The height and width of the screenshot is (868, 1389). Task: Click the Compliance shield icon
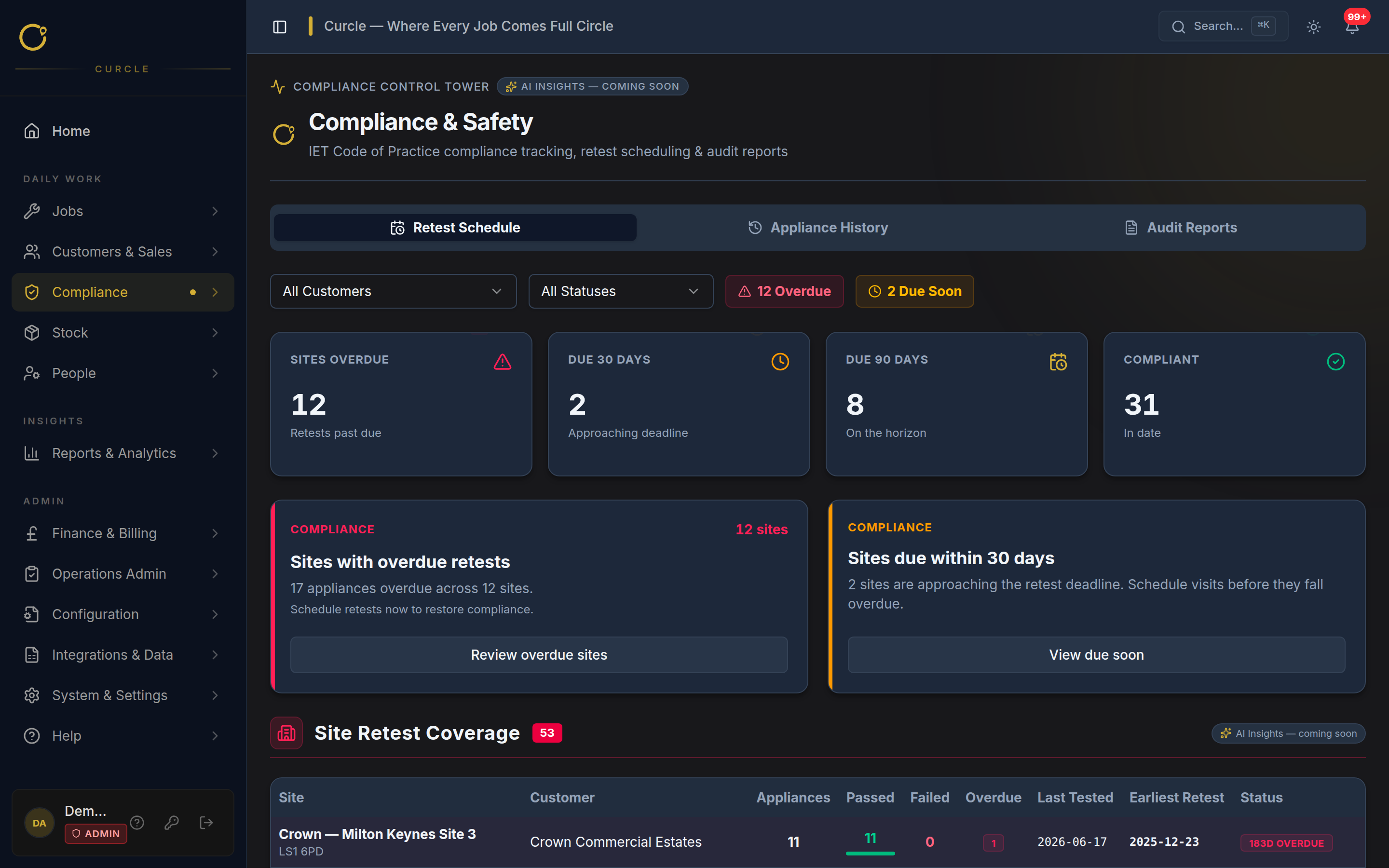[x=31, y=292]
